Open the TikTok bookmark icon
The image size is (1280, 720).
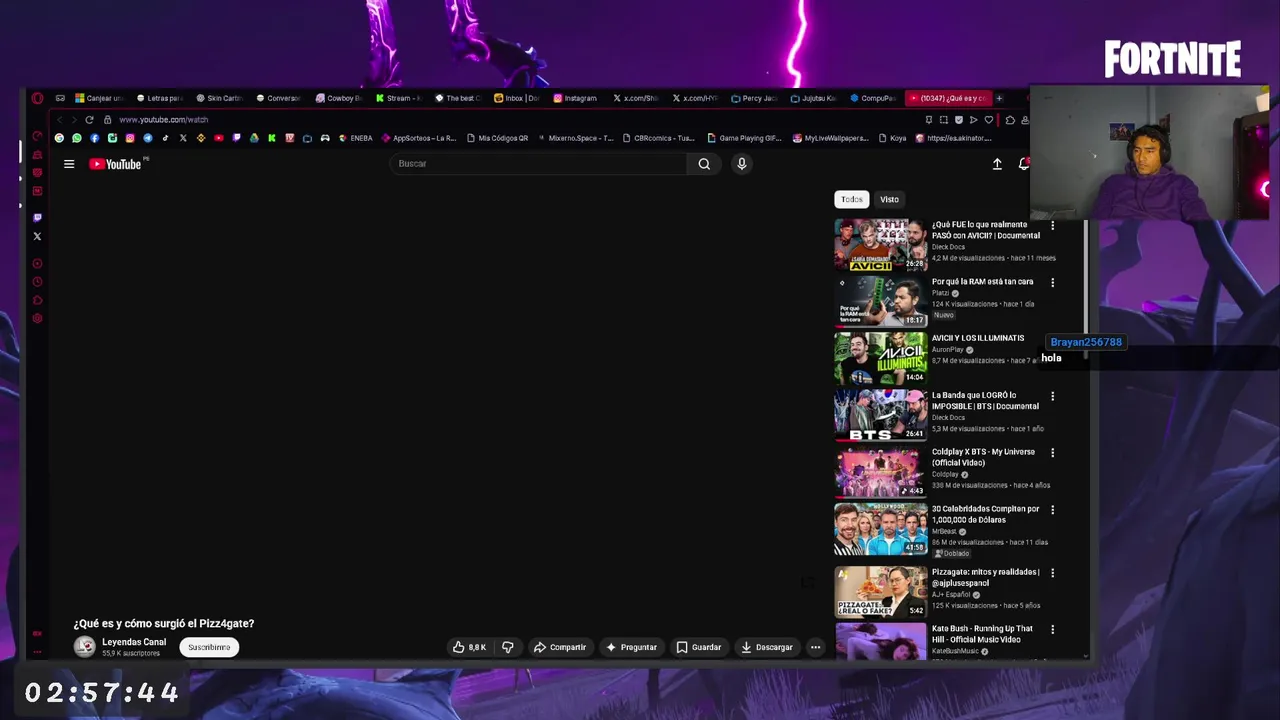[165, 138]
